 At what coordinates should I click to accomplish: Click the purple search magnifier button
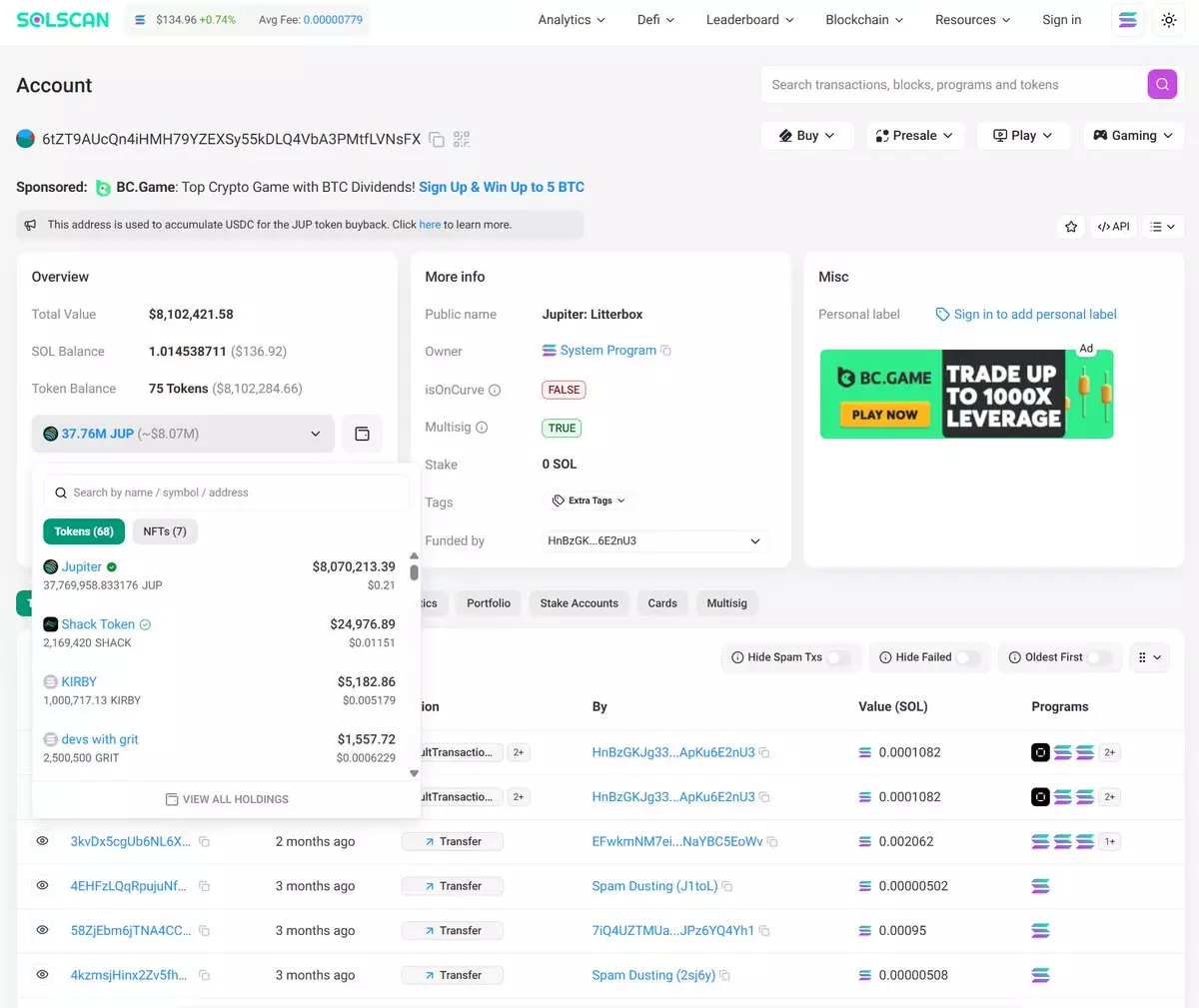click(1162, 85)
